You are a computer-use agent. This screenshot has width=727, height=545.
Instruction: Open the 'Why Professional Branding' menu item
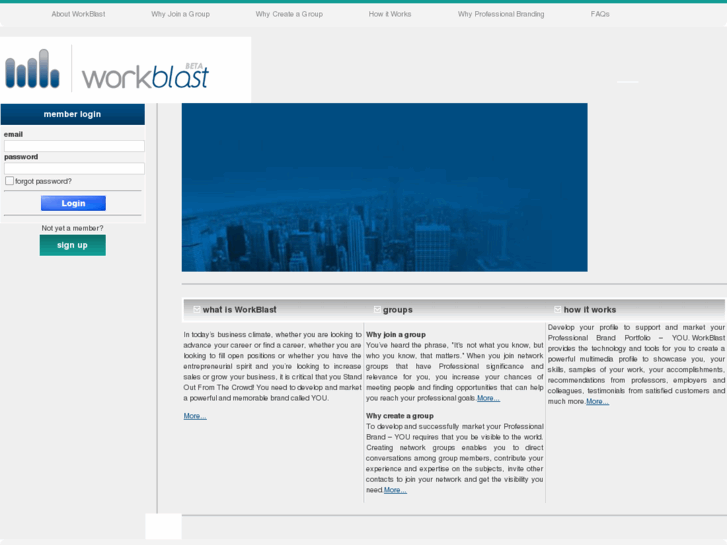coord(501,14)
